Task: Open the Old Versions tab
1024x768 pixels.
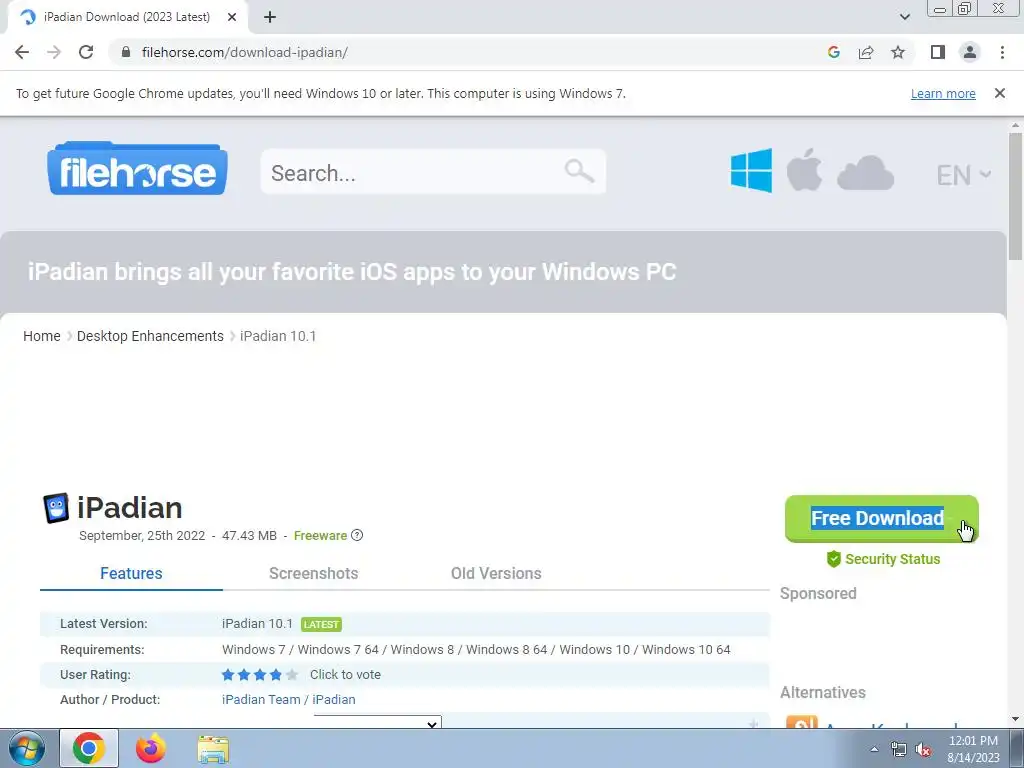Action: [x=496, y=573]
